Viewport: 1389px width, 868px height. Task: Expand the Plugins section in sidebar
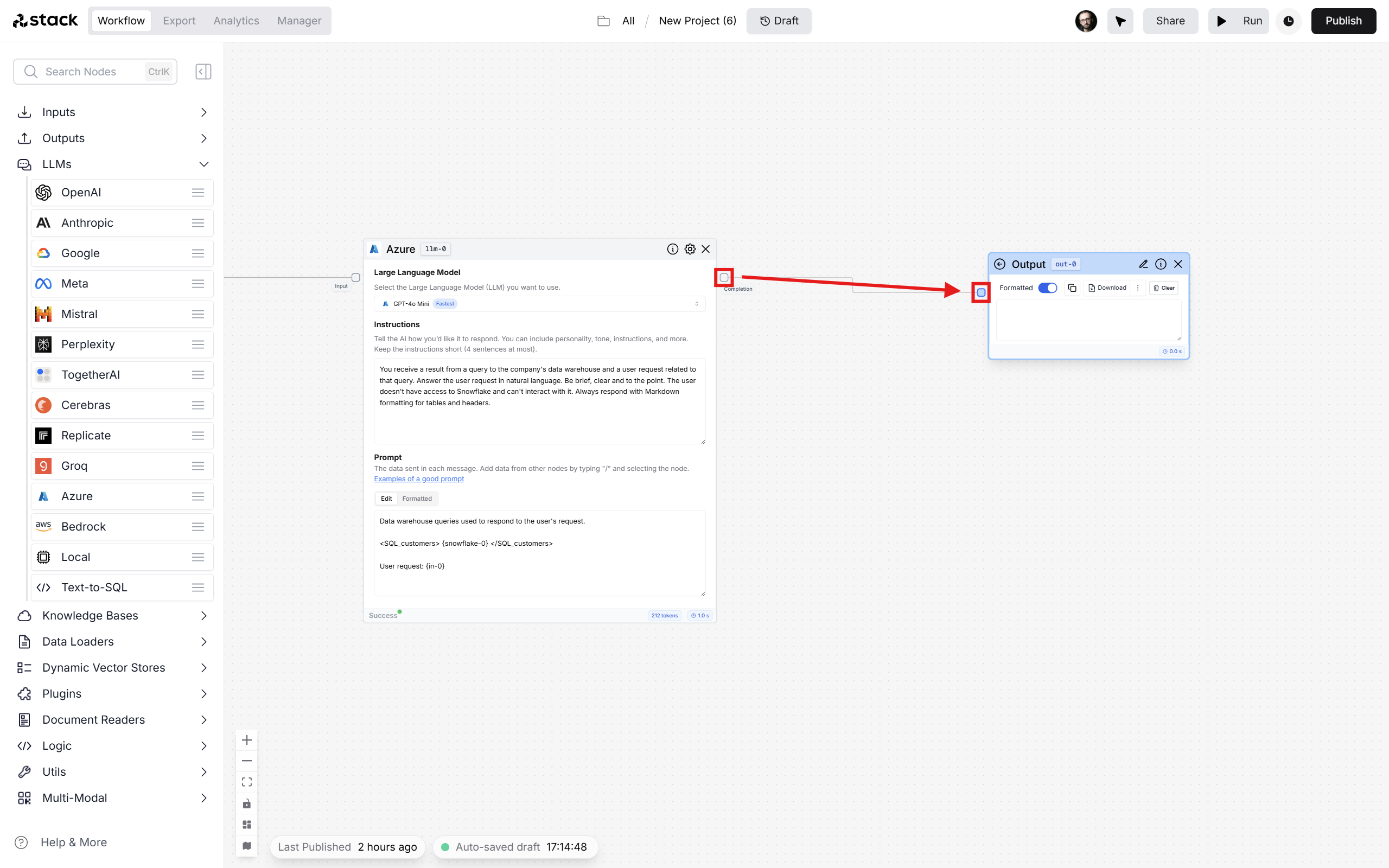pos(204,693)
